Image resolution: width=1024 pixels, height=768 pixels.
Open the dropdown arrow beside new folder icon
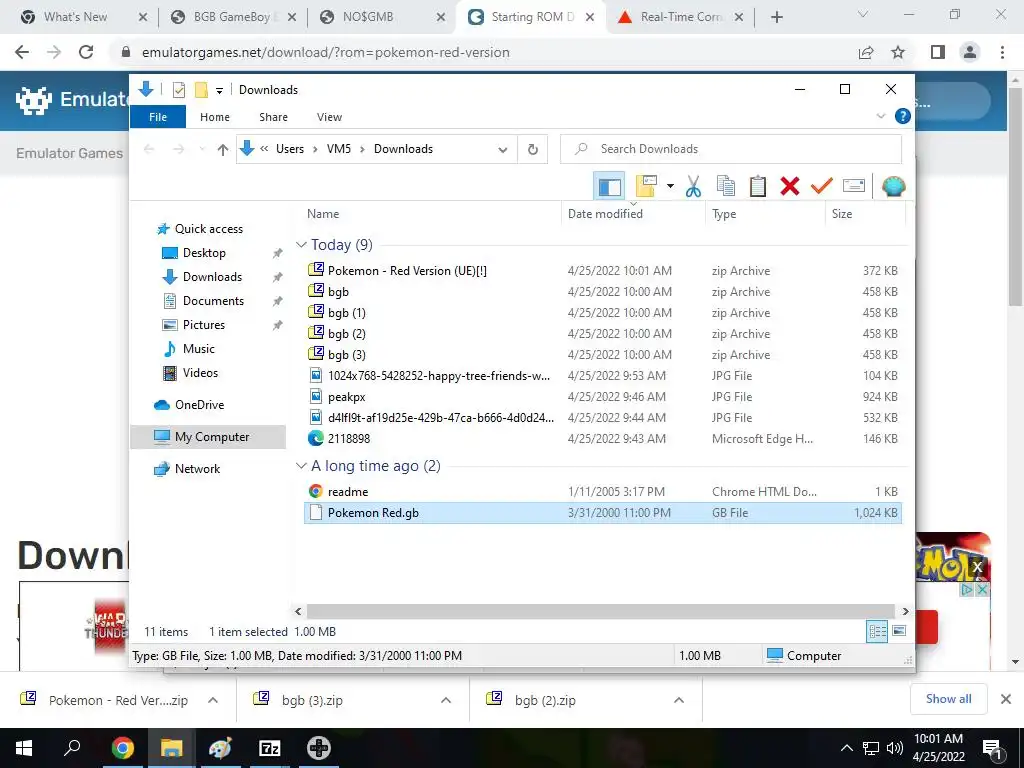670,187
